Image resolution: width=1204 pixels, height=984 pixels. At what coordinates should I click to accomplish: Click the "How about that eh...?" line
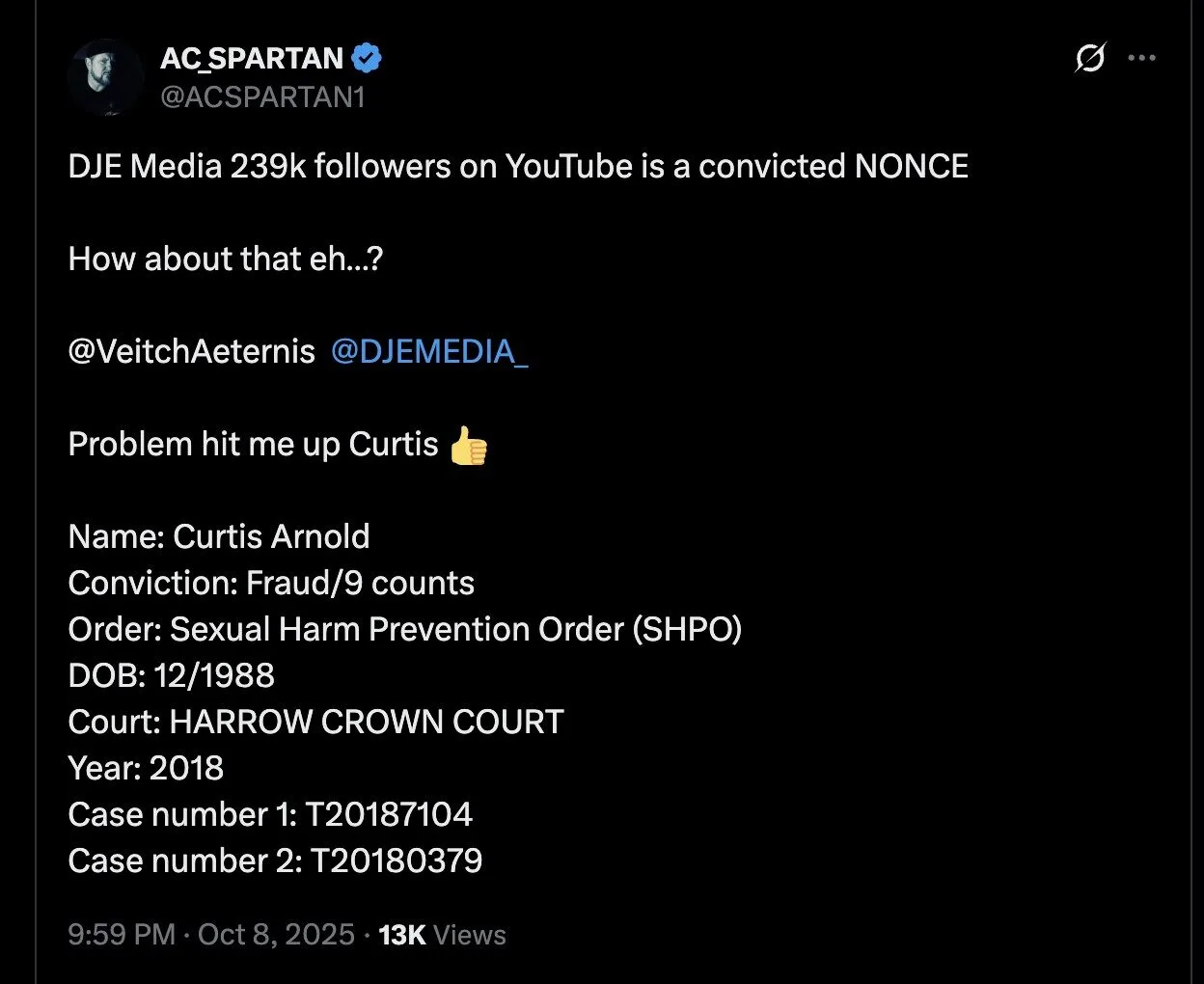pyautogui.click(x=226, y=260)
